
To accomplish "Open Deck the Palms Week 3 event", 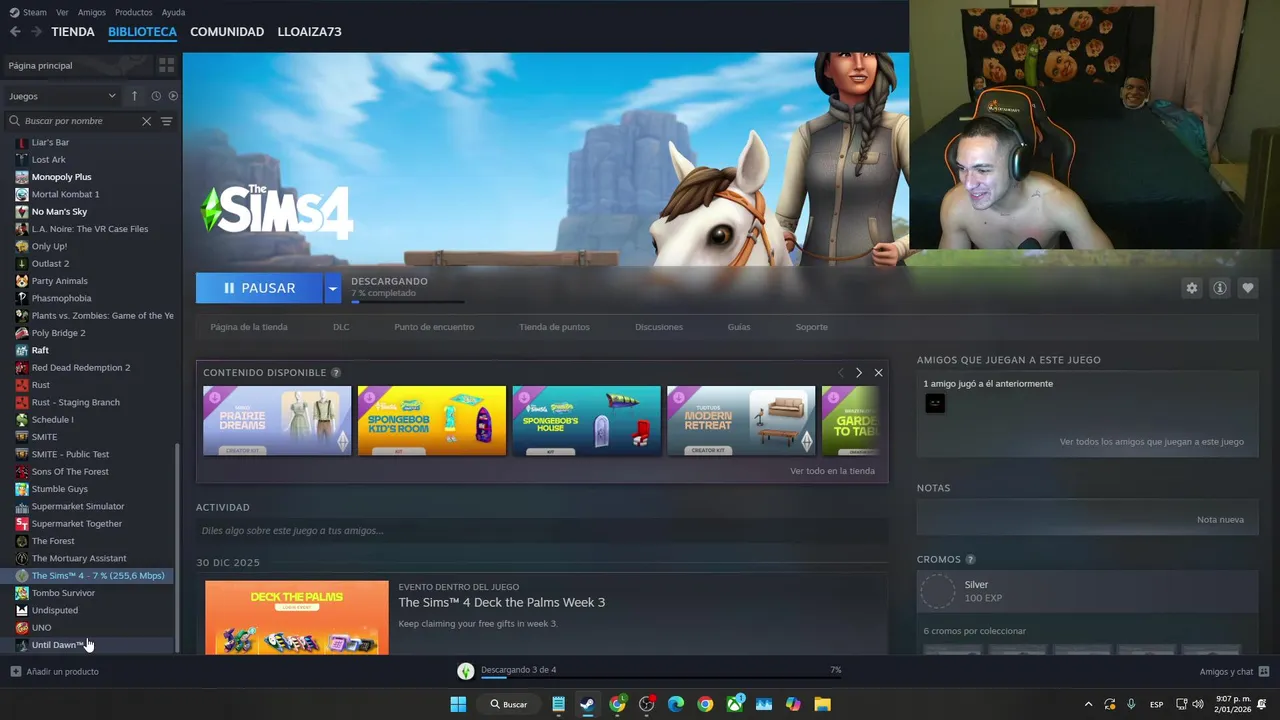I will (501, 602).
